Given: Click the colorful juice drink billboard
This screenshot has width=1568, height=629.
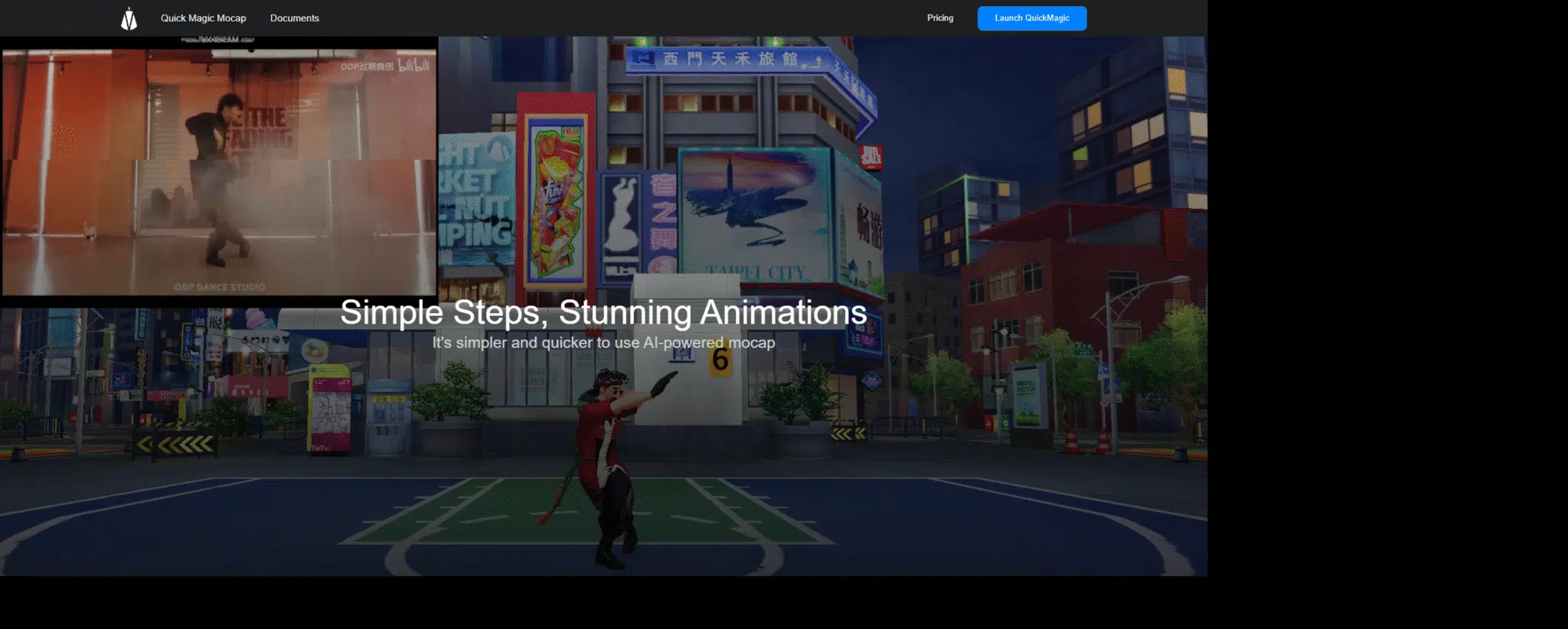Looking at the screenshot, I should 557,199.
